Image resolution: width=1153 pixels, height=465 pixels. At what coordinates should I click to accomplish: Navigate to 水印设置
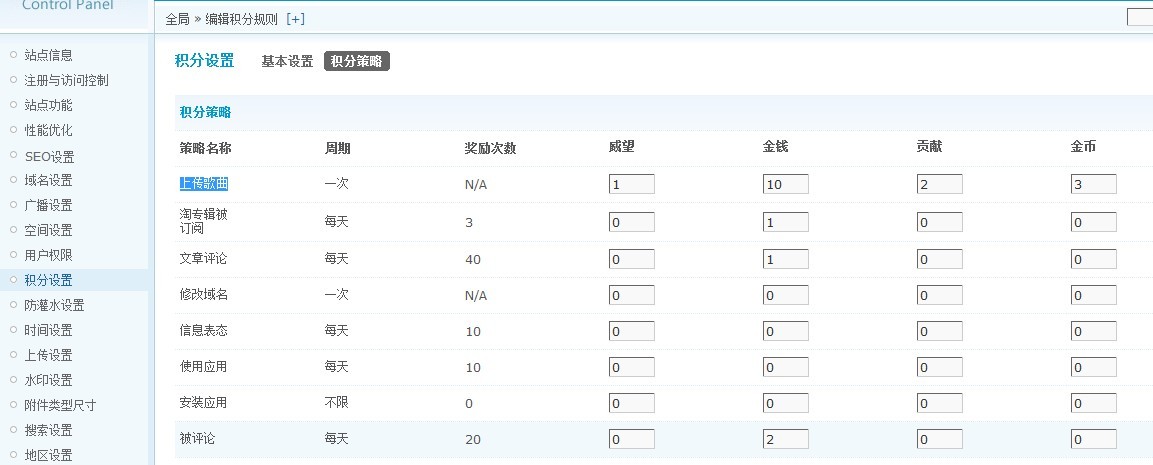(48, 380)
